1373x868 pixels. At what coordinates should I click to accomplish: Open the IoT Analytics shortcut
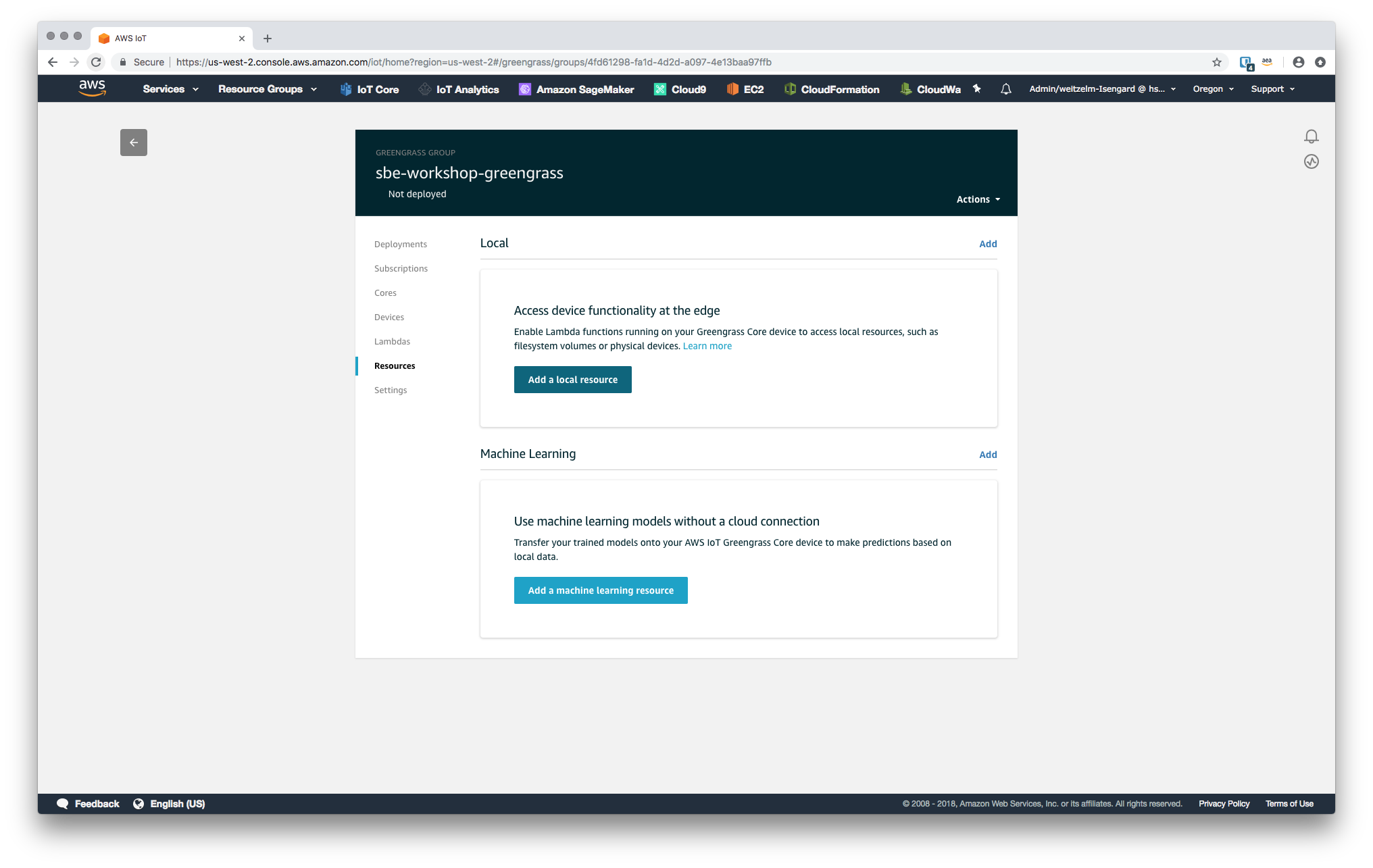[x=459, y=89]
